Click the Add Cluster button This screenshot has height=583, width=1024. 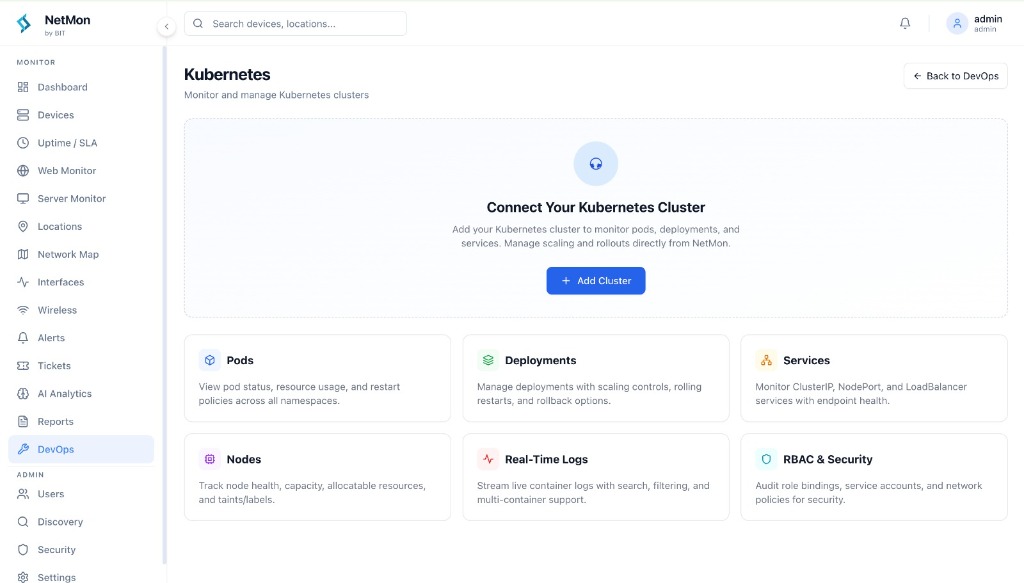tap(596, 281)
